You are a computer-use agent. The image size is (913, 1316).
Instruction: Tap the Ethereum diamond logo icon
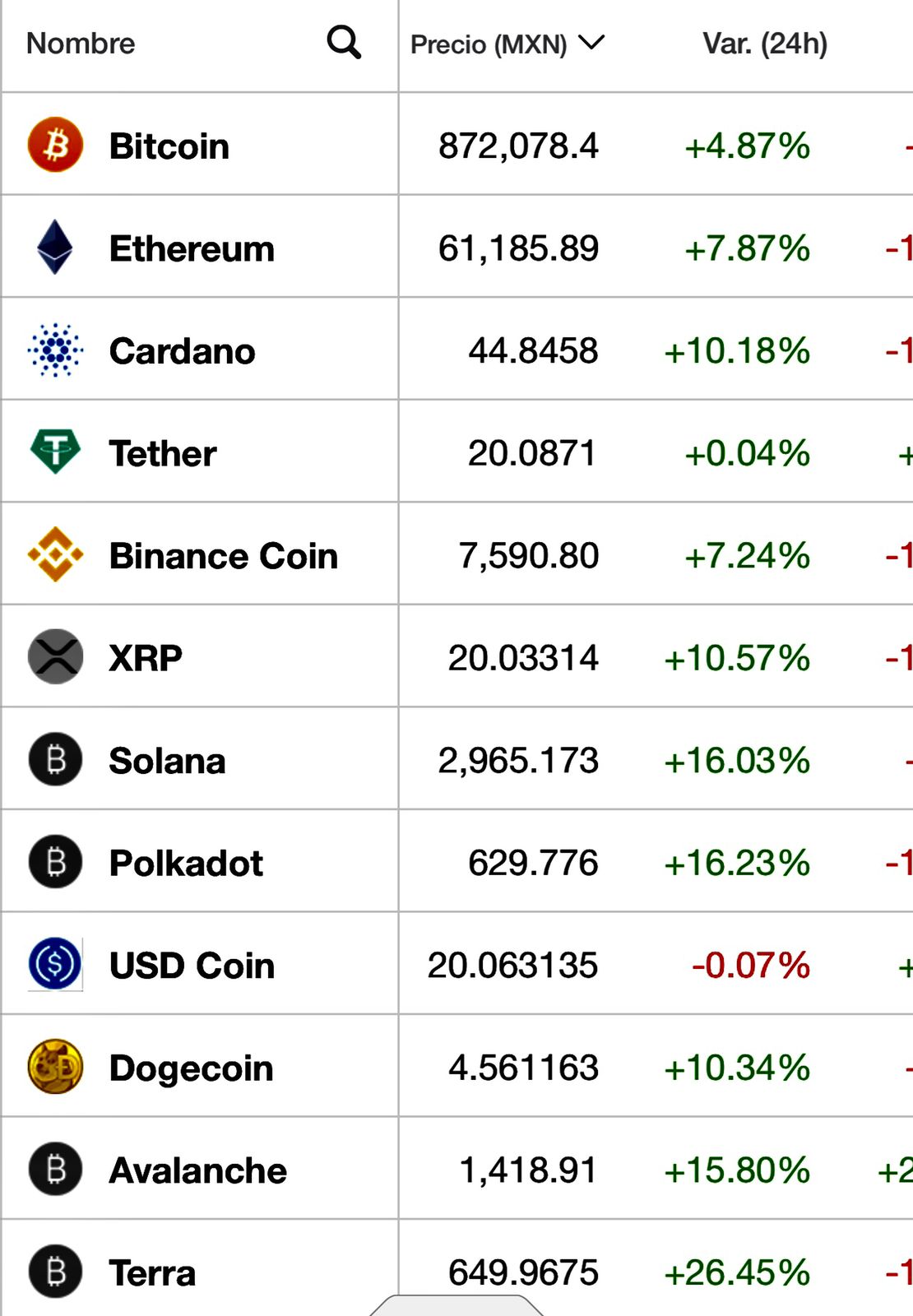point(55,247)
